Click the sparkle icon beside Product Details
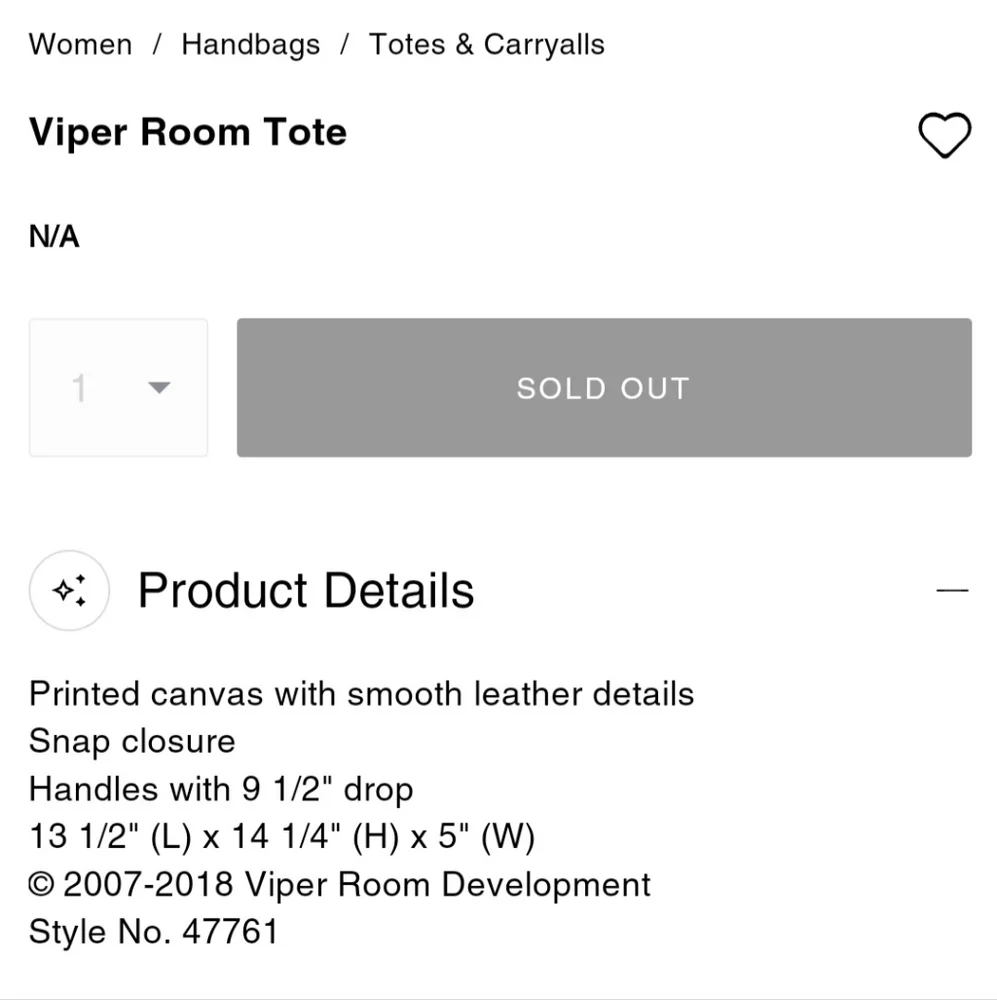This screenshot has width=997, height=1000. (x=69, y=590)
